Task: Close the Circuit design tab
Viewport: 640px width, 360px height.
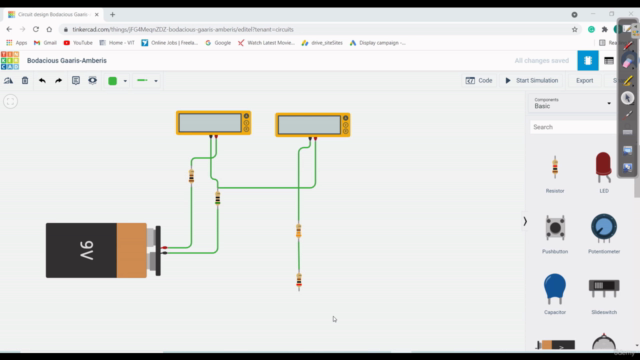Action: point(97,14)
